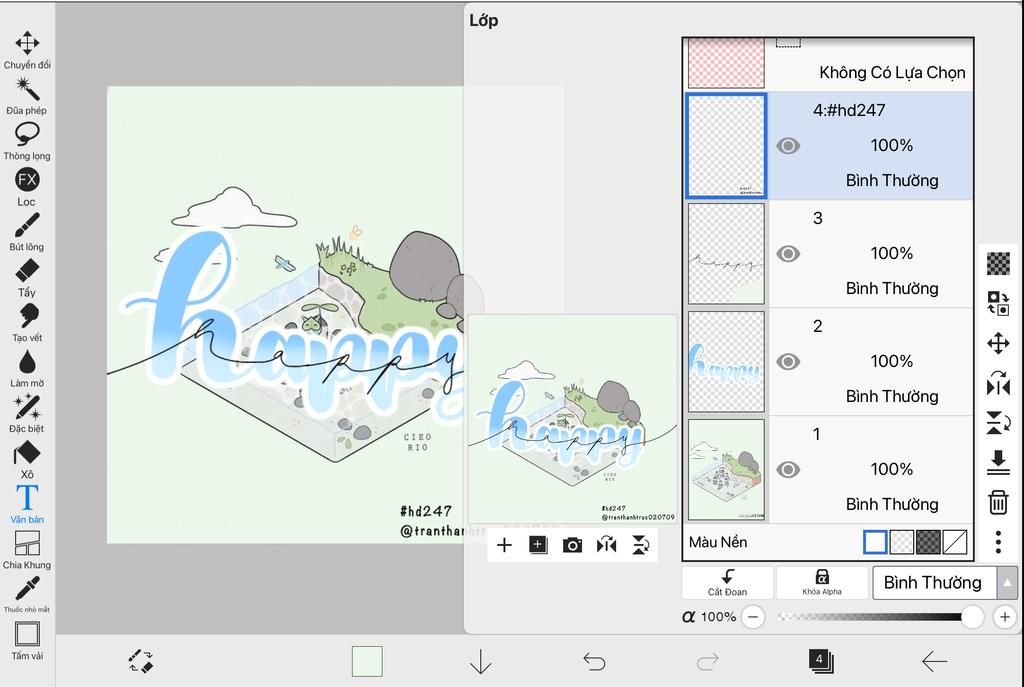Select the Làm mờ blur tool
Image resolution: width=1024 pixels, height=687 pixels.
click(x=27, y=369)
